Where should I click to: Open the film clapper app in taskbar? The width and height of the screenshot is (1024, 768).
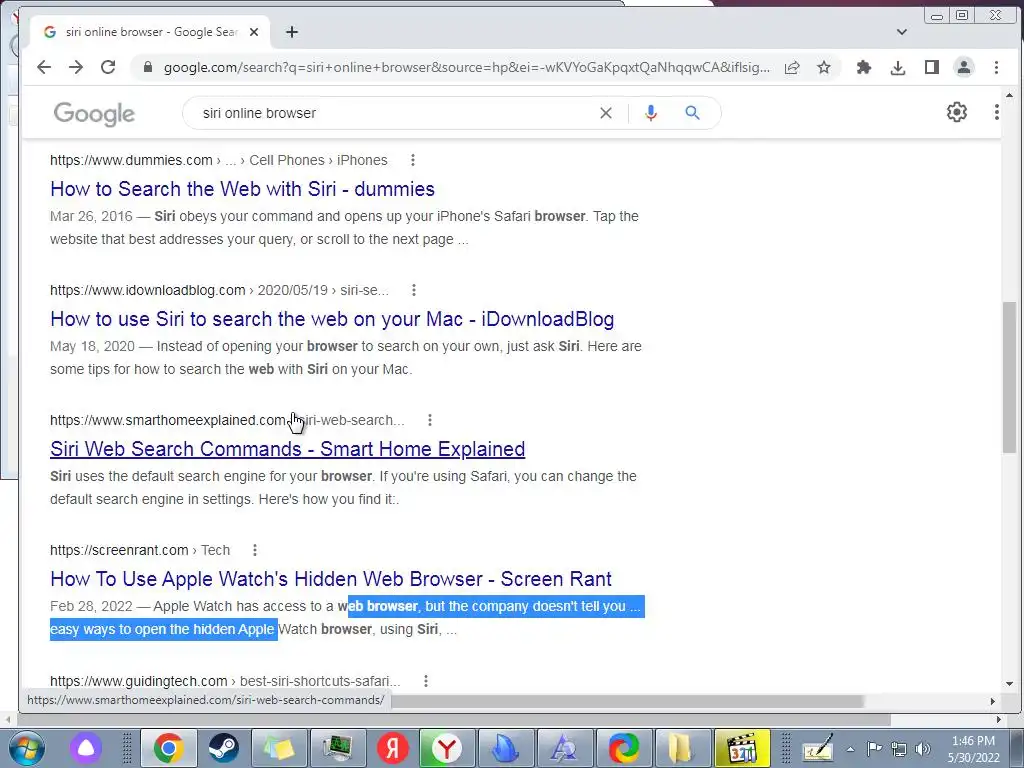pyautogui.click(x=743, y=748)
